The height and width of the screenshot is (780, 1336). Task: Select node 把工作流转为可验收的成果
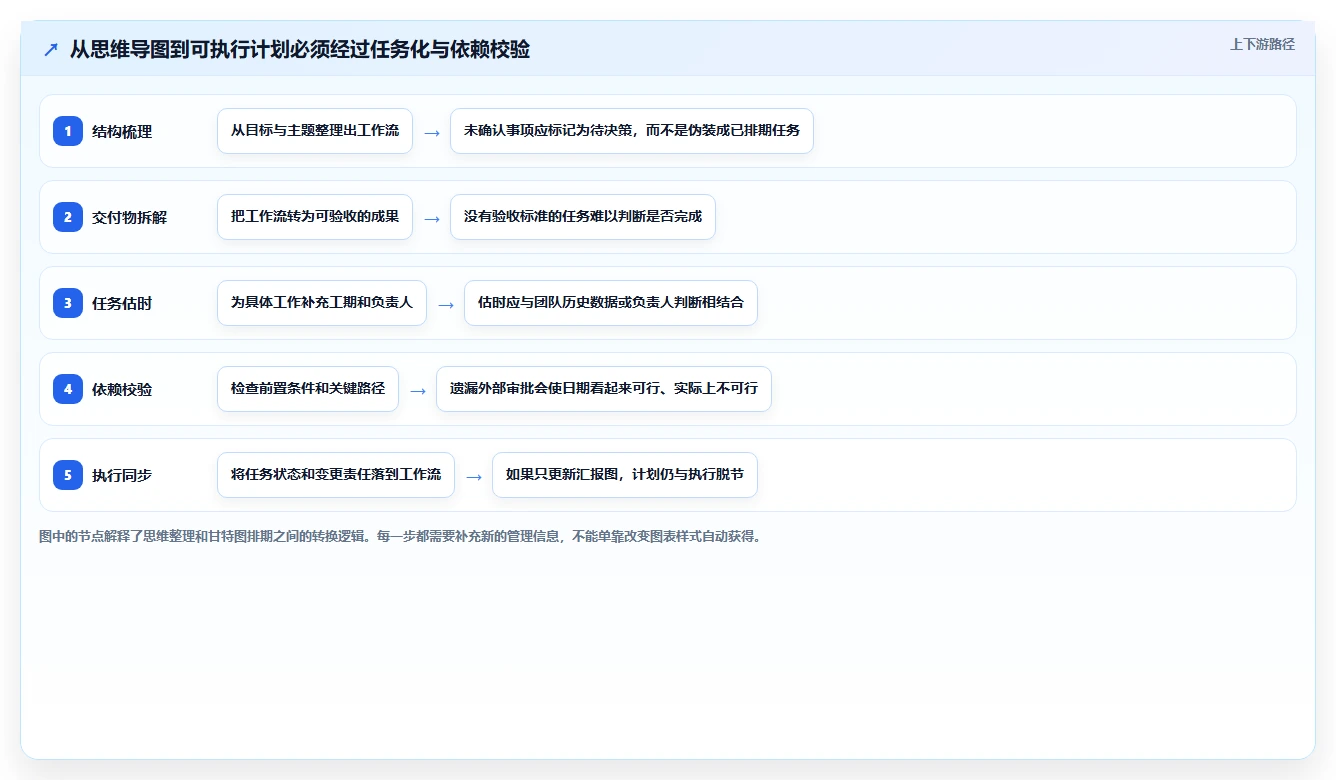pos(315,217)
